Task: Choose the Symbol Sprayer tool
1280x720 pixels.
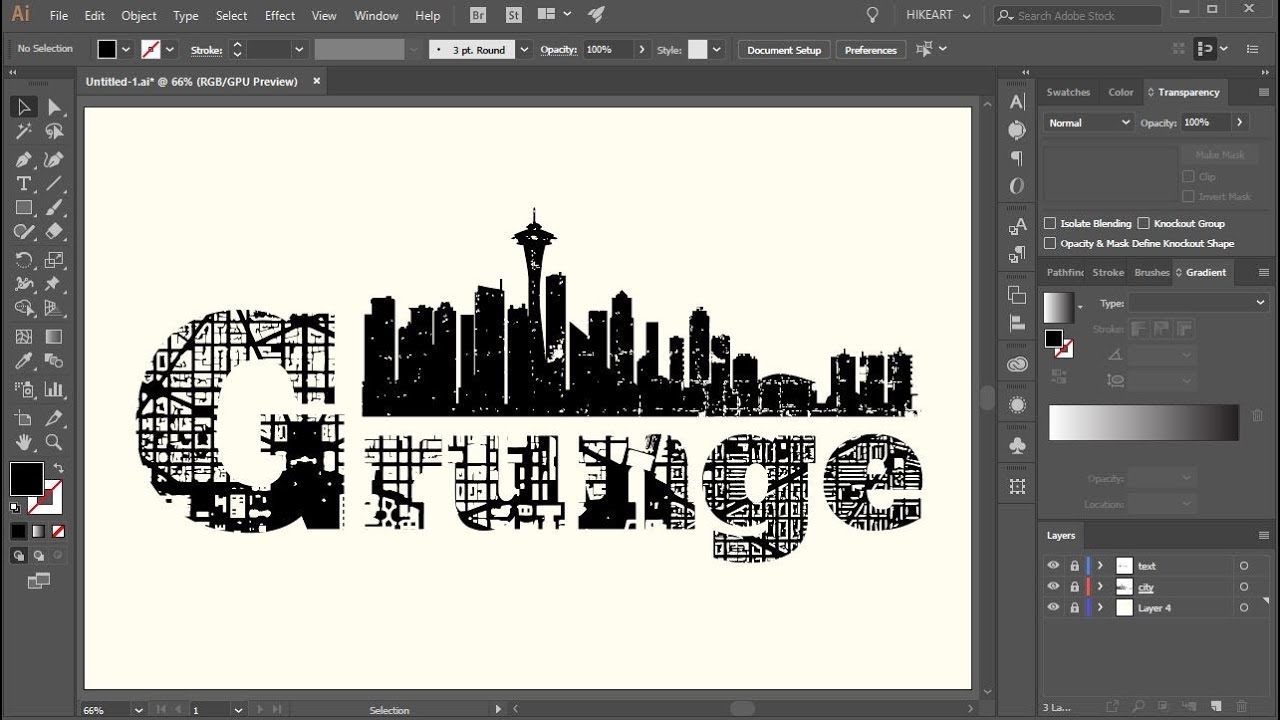Action: tap(24, 389)
